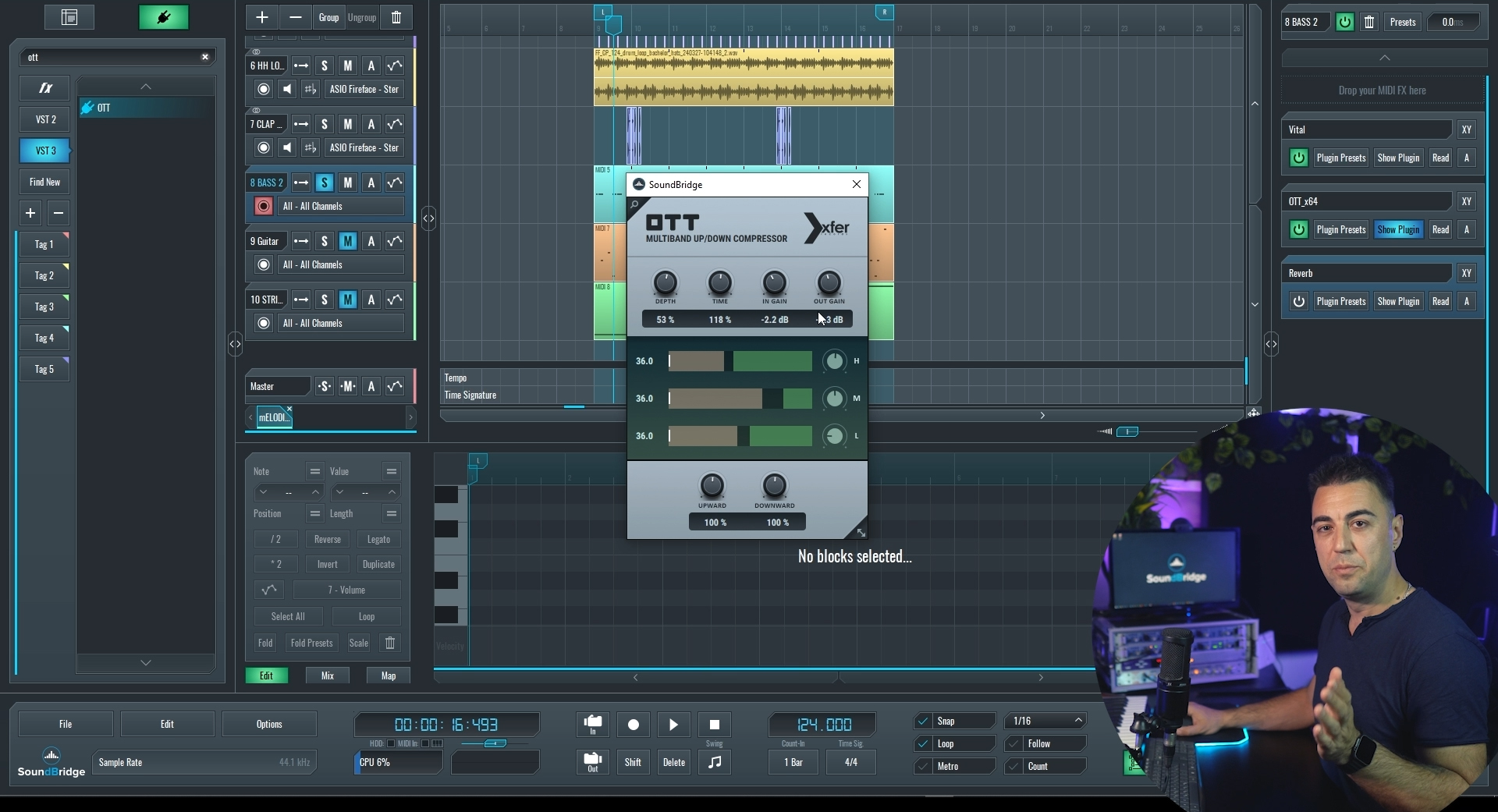Toggle solo on 8 BASS 2 track
The height and width of the screenshot is (812, 1498).
pyautogui.click(x=325, y=183)
